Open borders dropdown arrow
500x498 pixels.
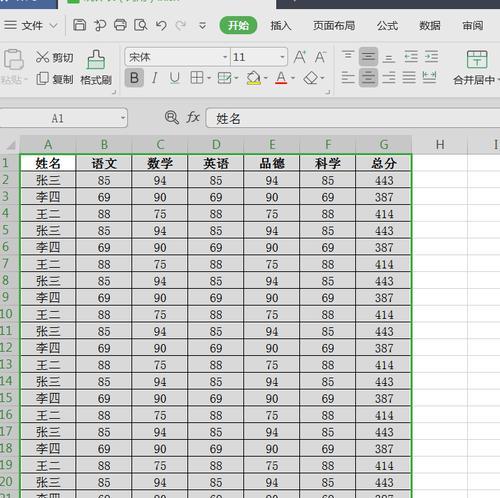click(x=209, y=78)
